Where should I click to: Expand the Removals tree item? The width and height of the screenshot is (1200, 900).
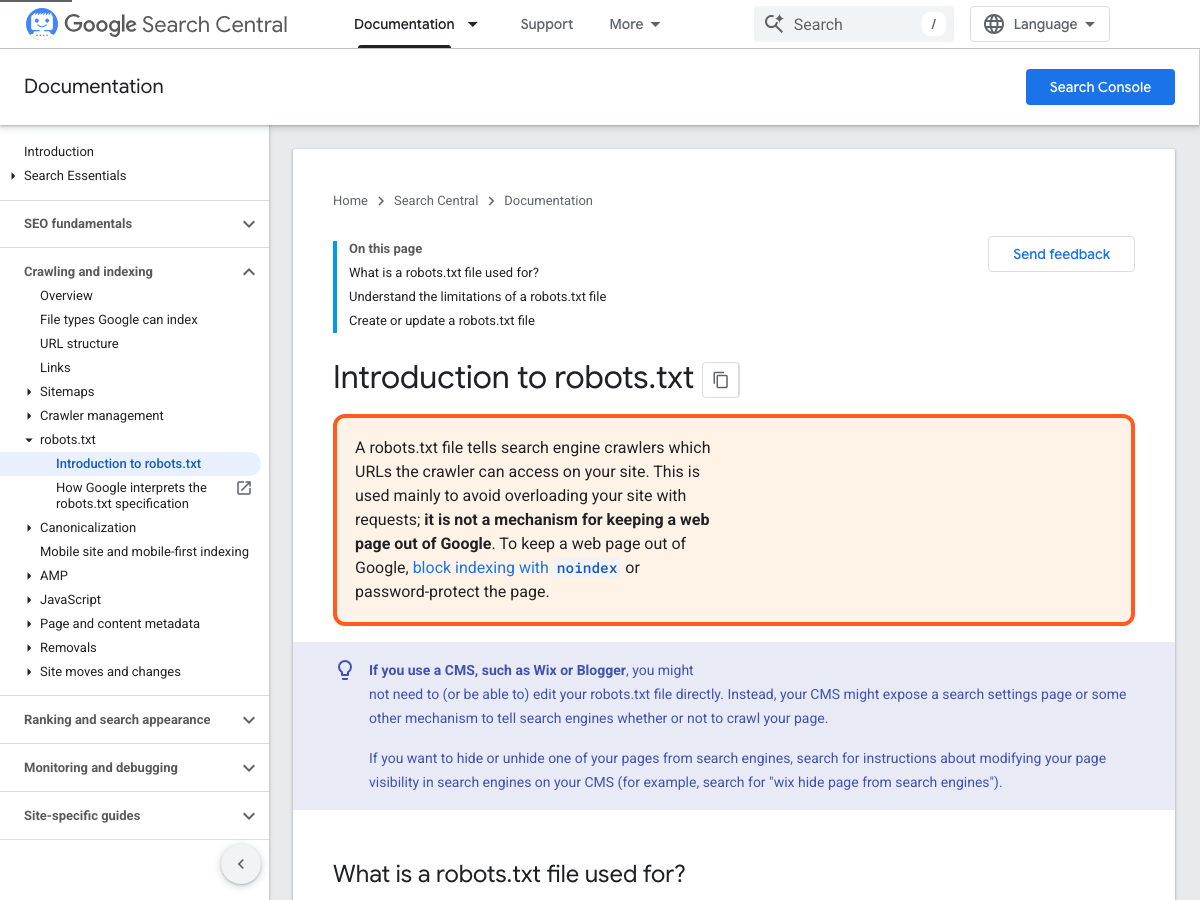(29, 648)
